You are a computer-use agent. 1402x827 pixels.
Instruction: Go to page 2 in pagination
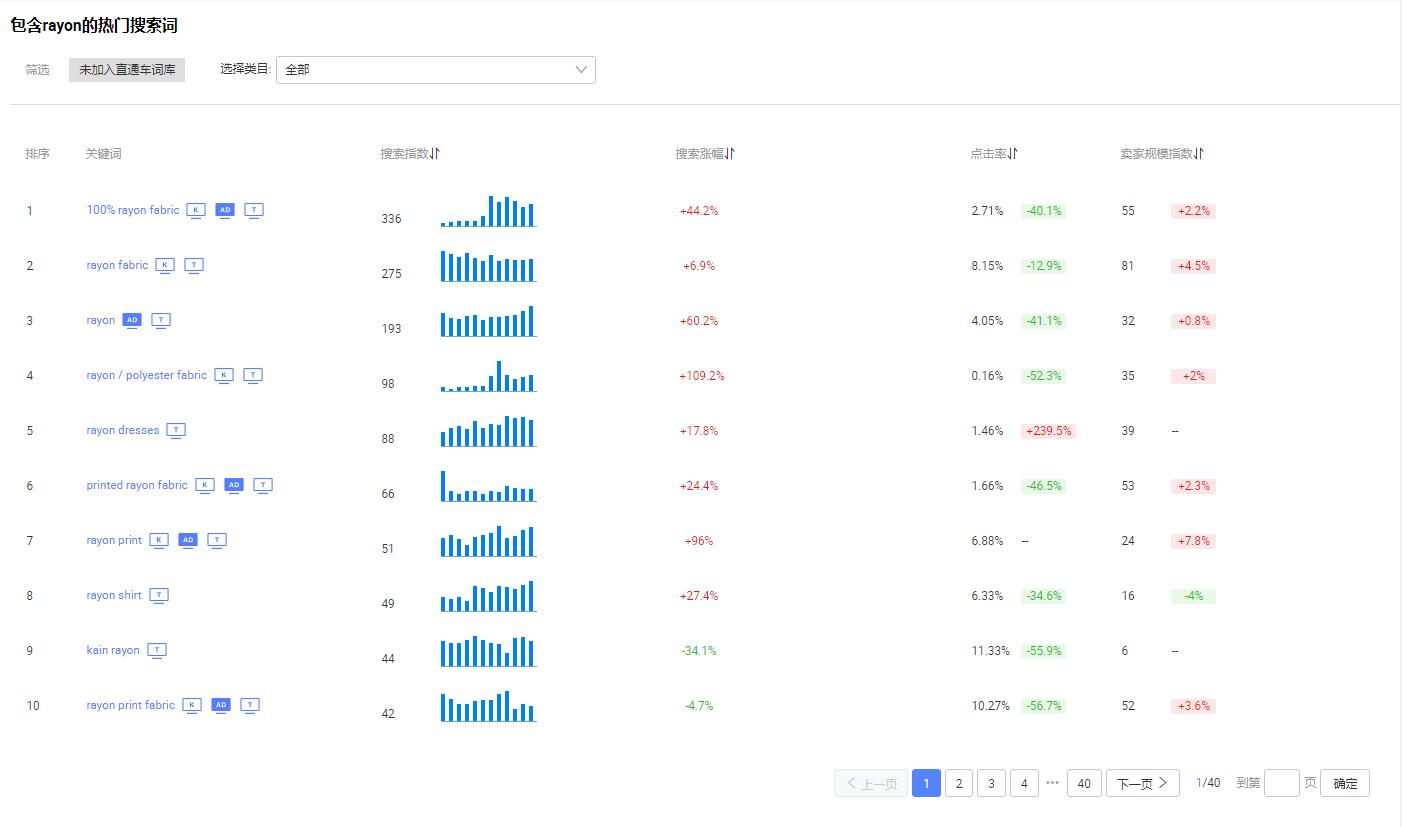958,783
